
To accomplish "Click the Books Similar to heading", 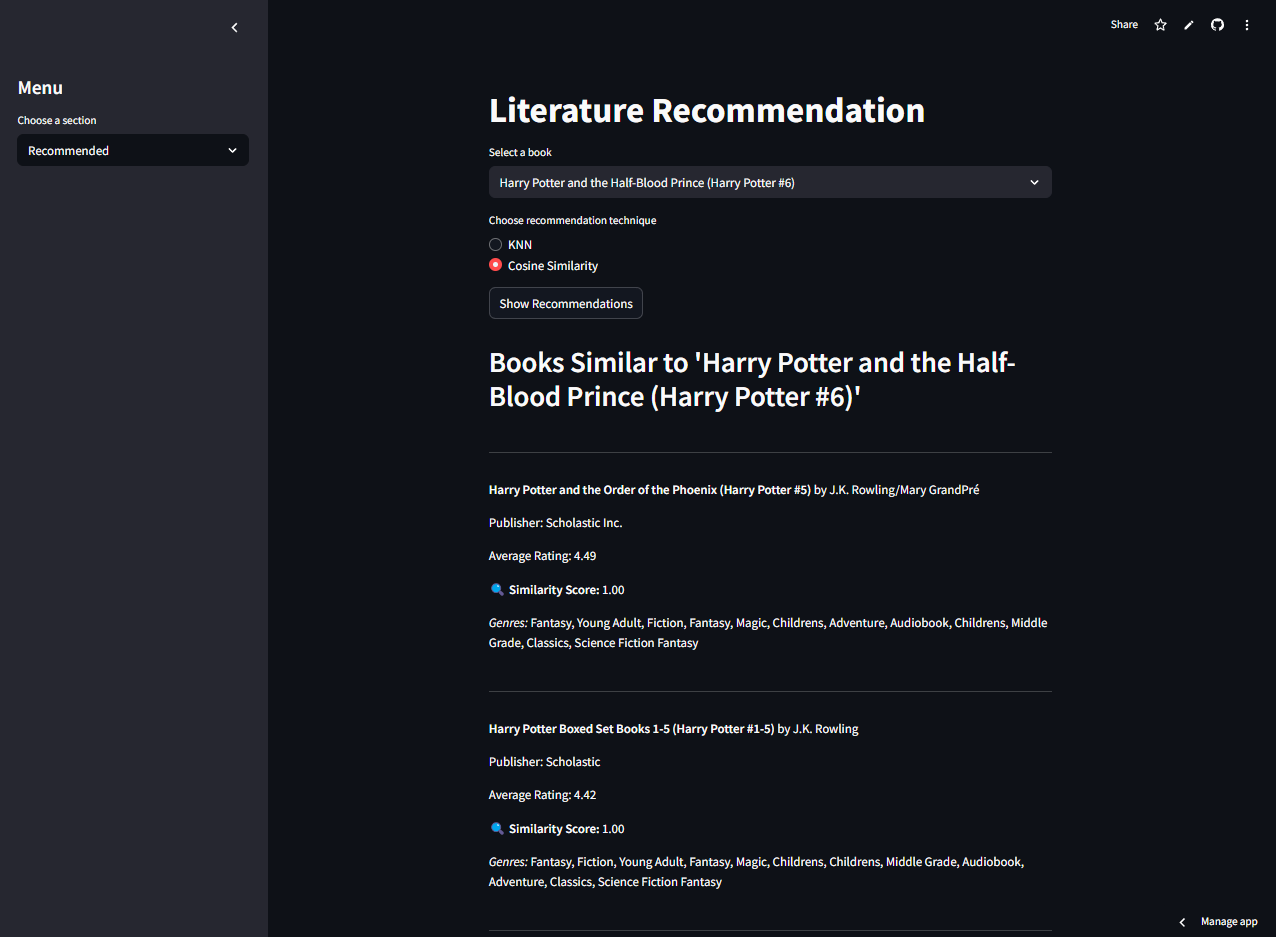I will (753, 379).
